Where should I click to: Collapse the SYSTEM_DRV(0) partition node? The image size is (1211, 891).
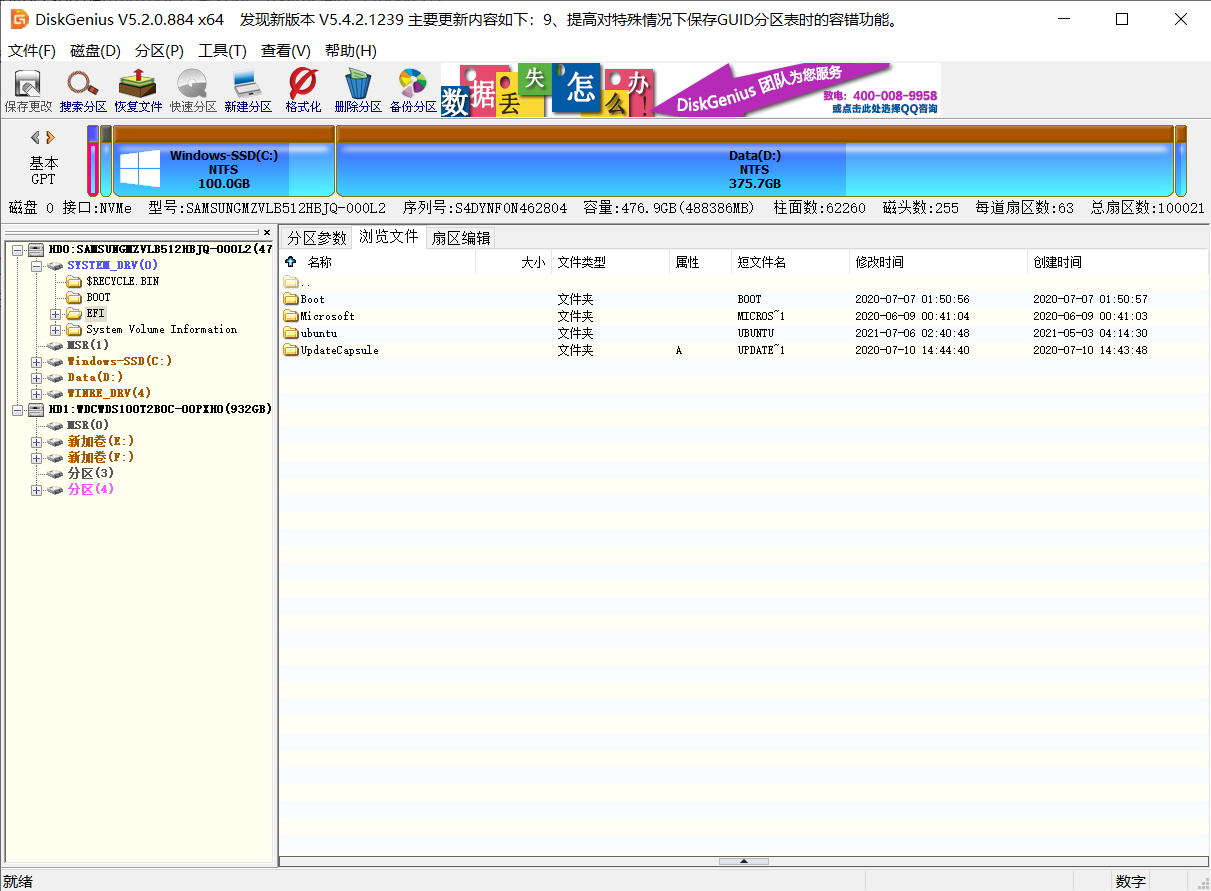36,265
